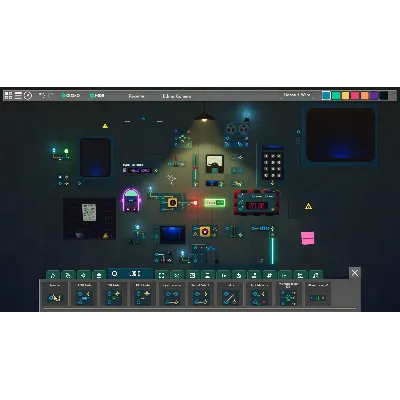Image resolution: width=400 pixels, height=400 pixels.
Task: Open the fullscreen frame palette tab
Action: click(x=162, y=275)
